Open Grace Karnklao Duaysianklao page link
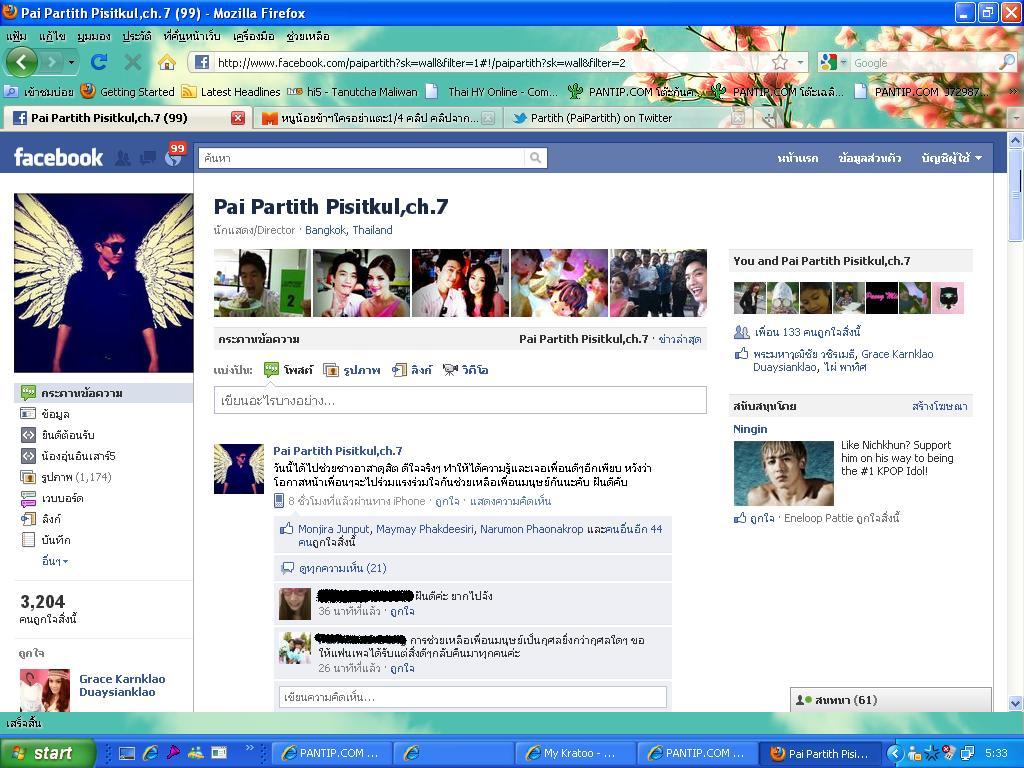The height and width of the screenshot is (768, 1024). point(122,685)
